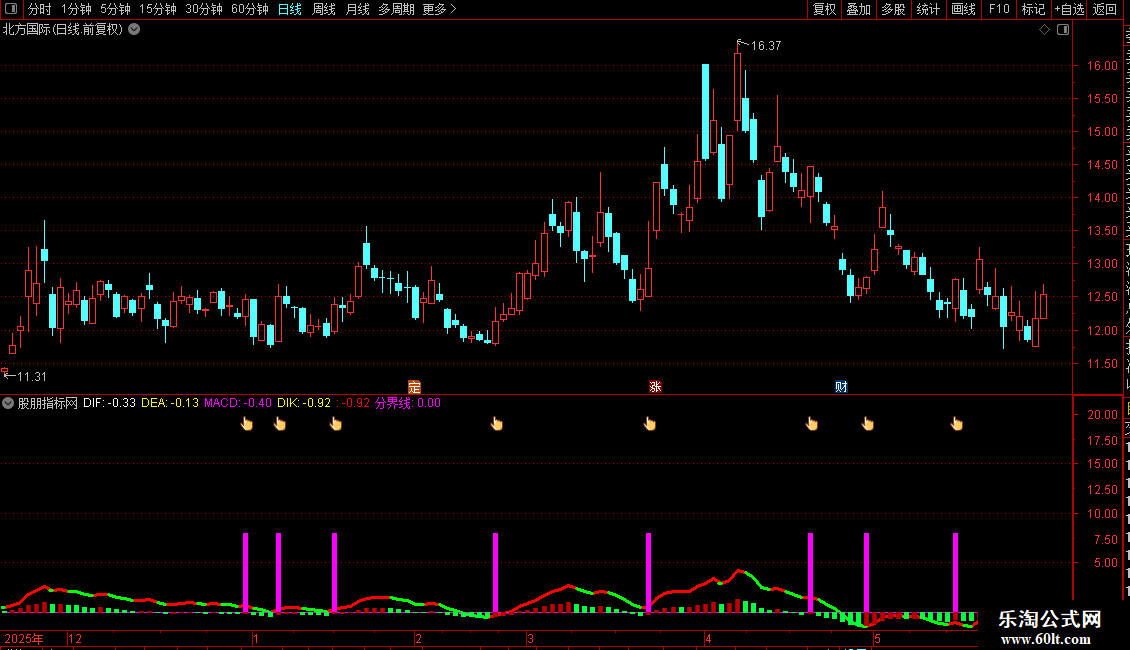Screen dimensions: 1130x650
Task: Select the 30分钟 period
Action: pos(204,9)
